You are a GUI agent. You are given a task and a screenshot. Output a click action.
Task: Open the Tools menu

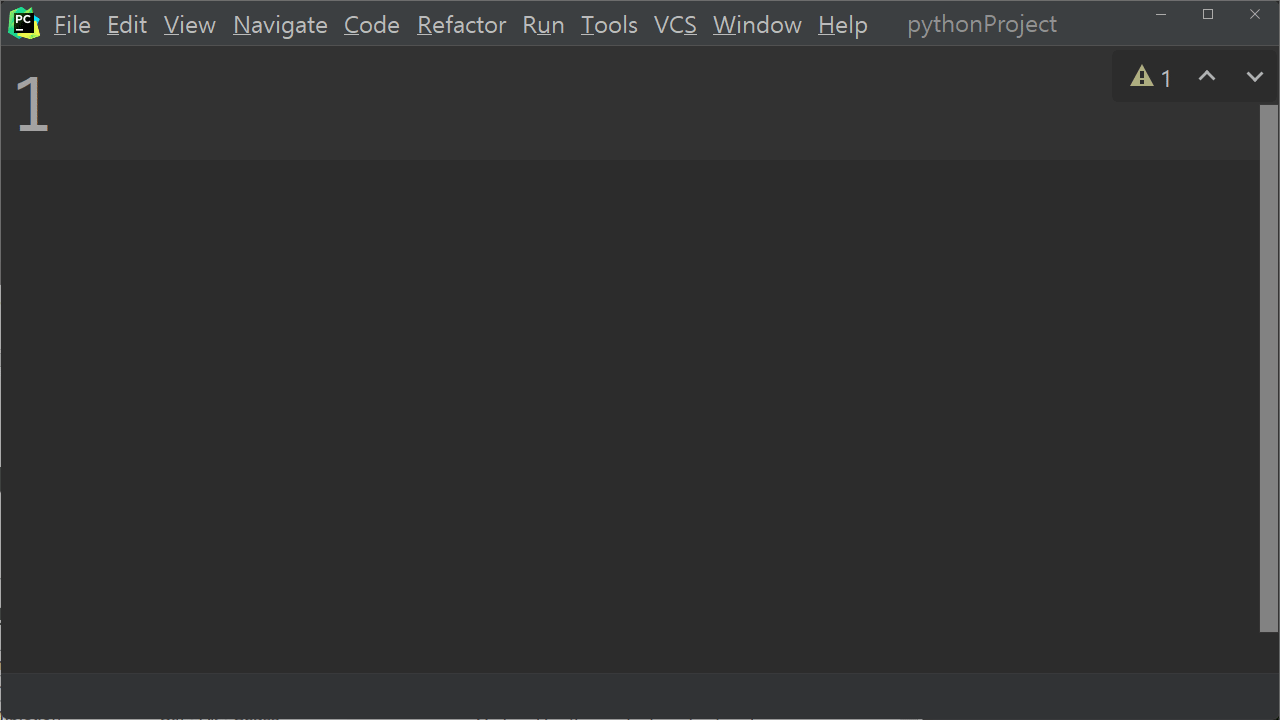(x=609, y=25)
